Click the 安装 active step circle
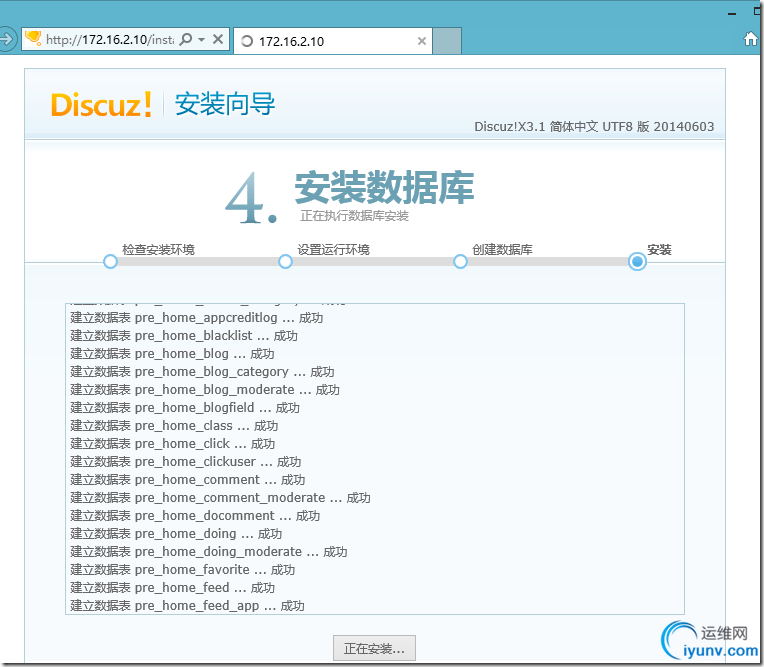 coord(637,262)
